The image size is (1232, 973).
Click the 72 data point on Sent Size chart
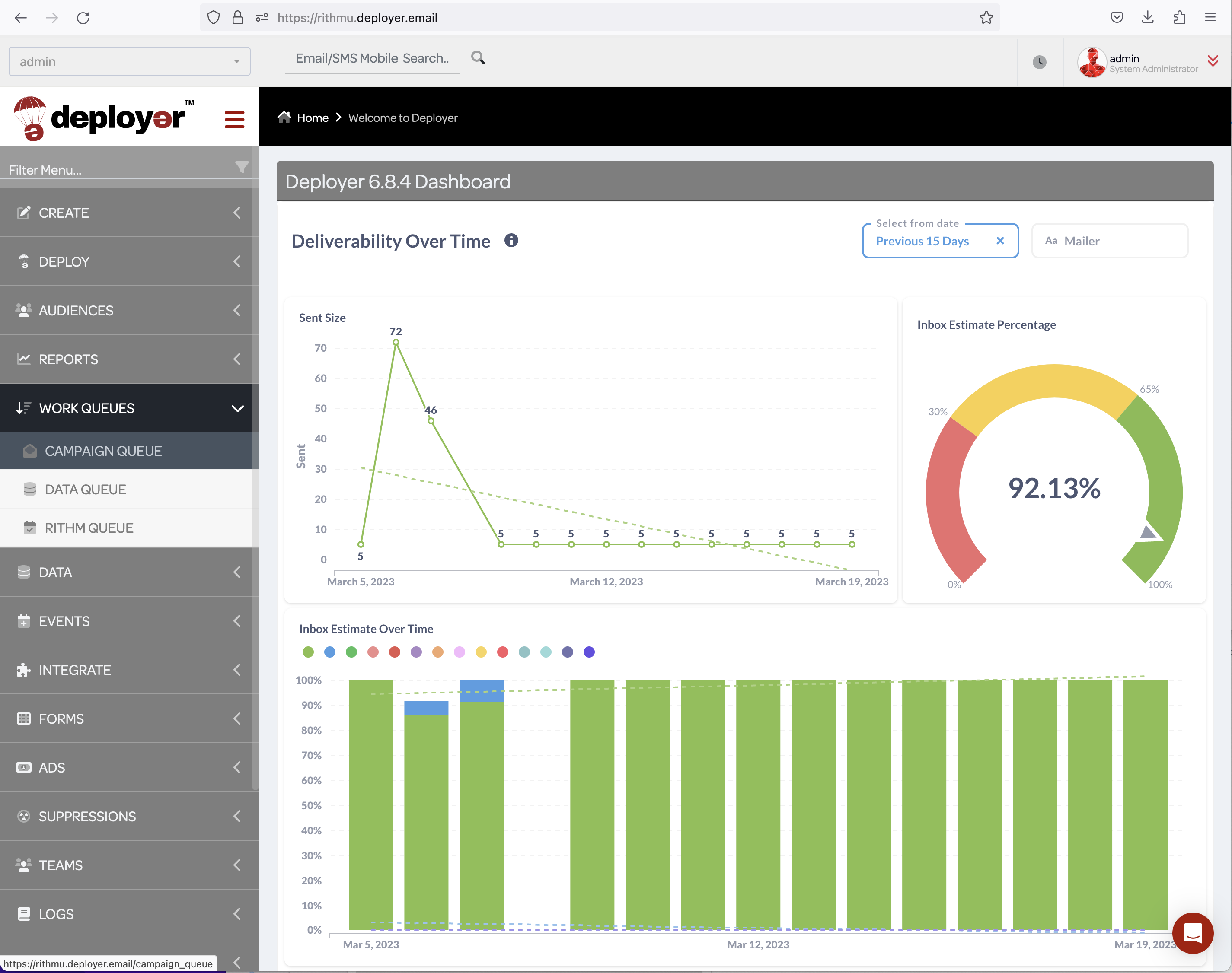pos(396,342)
